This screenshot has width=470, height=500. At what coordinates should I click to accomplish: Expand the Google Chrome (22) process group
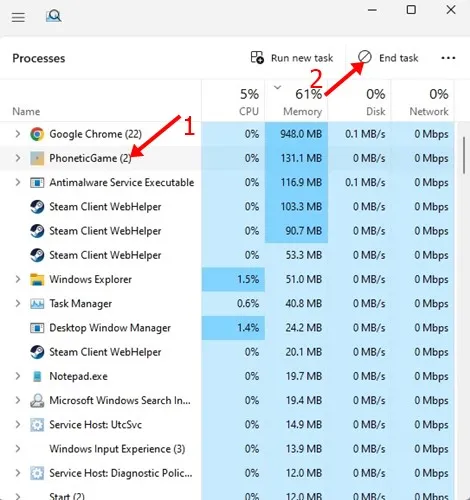(x=18, y=134)
